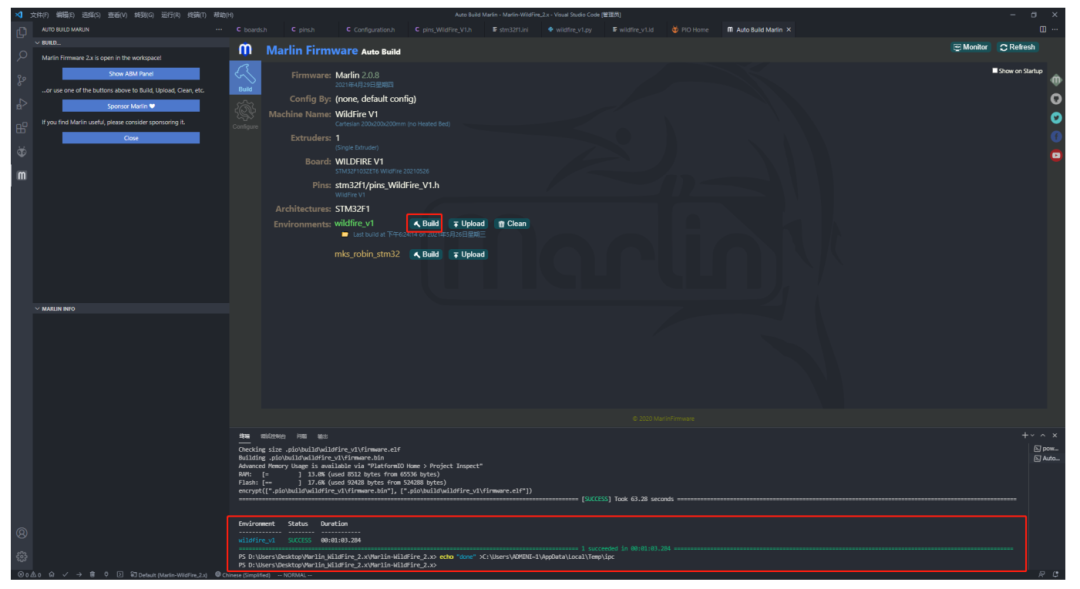Click the Monitor button
This screenshot has width=1080, height=589.
[970, 47]
